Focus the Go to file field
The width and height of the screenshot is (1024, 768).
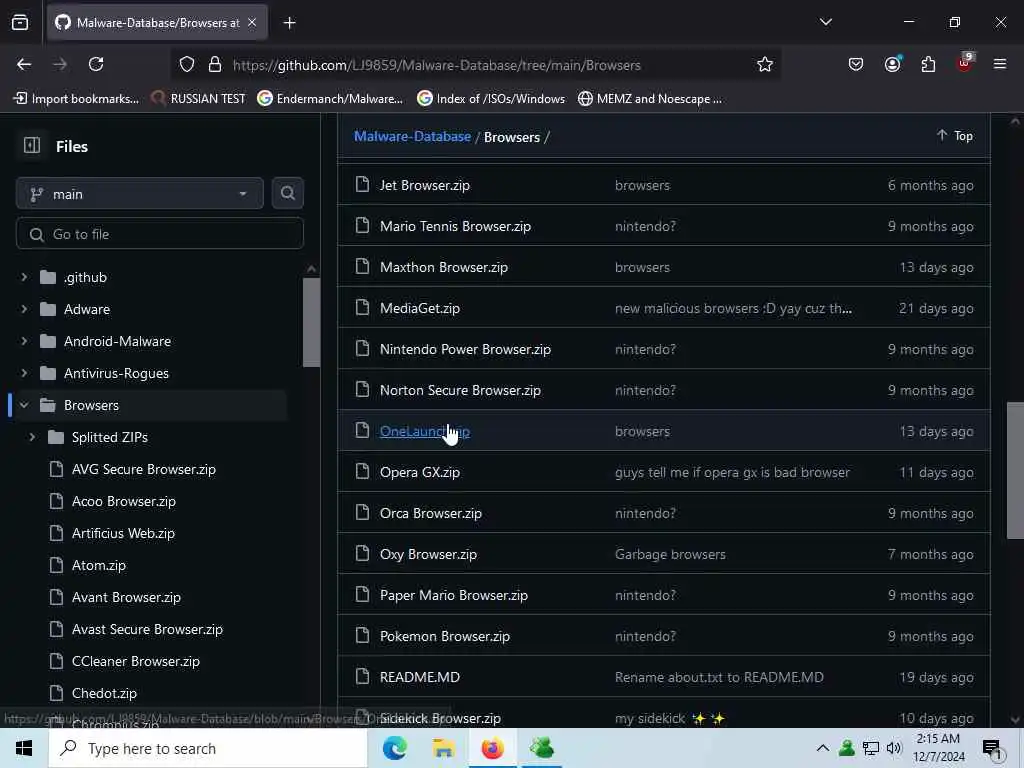click(x=160, y=234)
